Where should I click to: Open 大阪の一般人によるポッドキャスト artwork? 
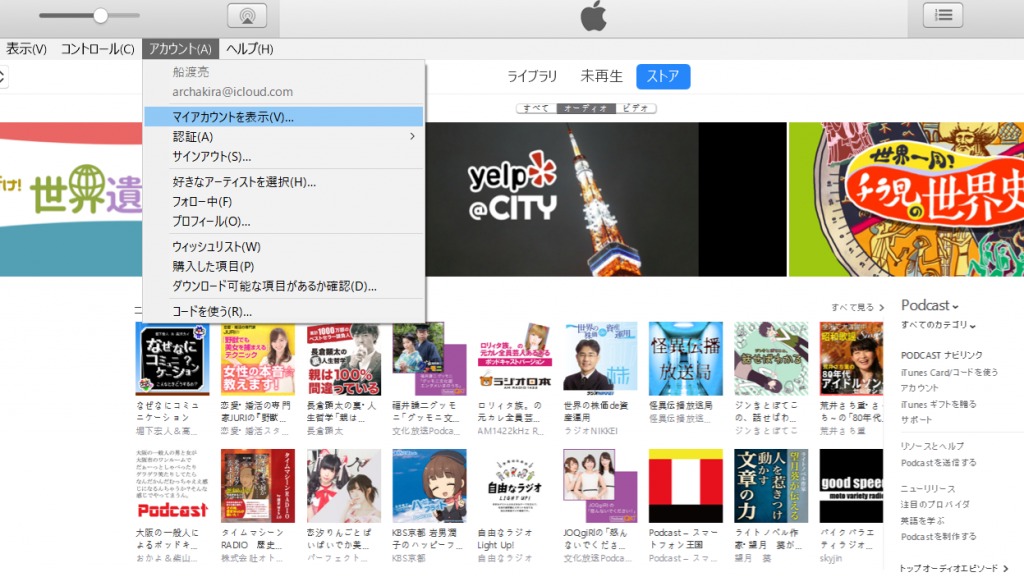pos(172,486)
